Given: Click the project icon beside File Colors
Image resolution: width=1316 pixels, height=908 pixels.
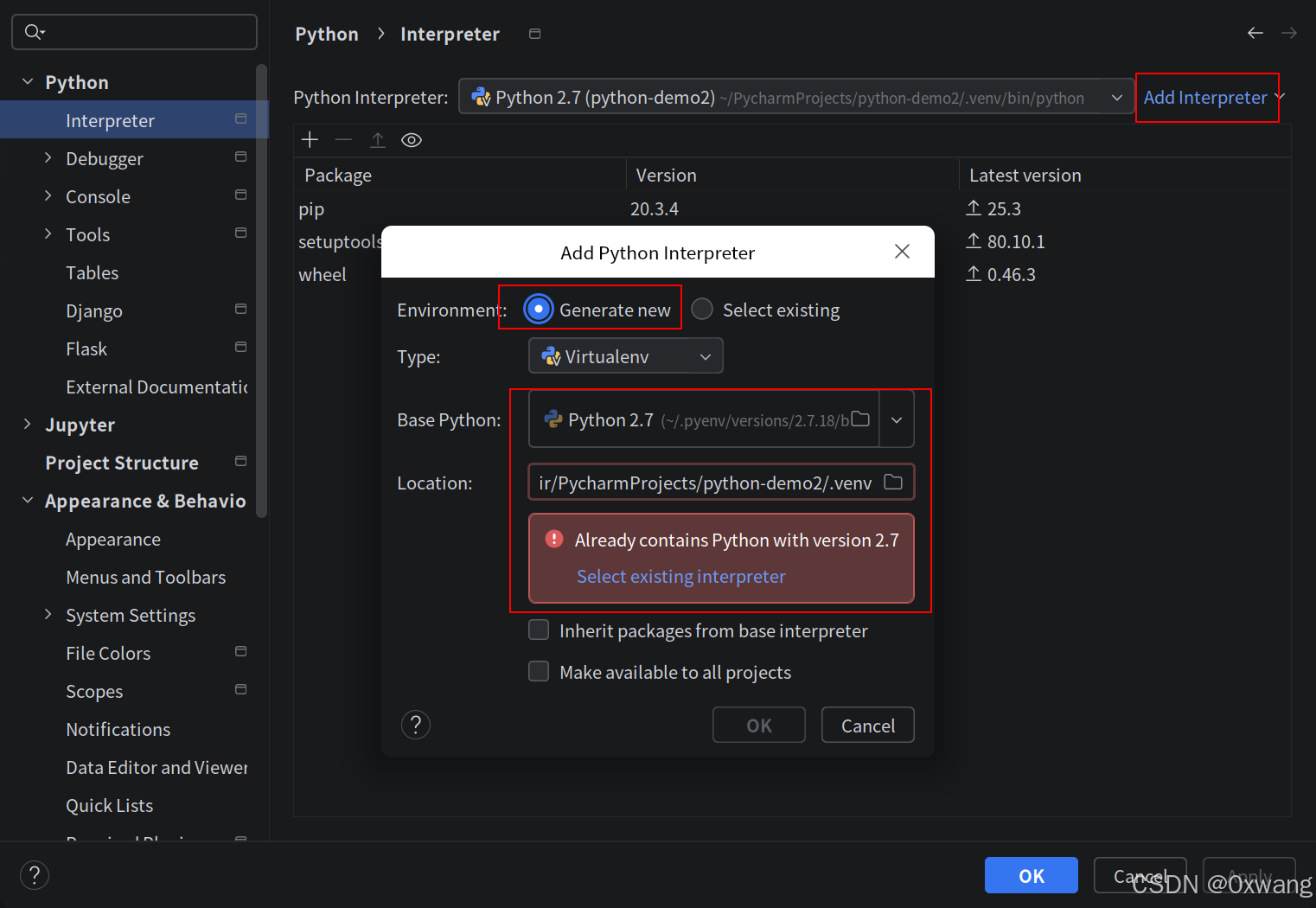Looking at the screenshot, I should tap(241, 652).
